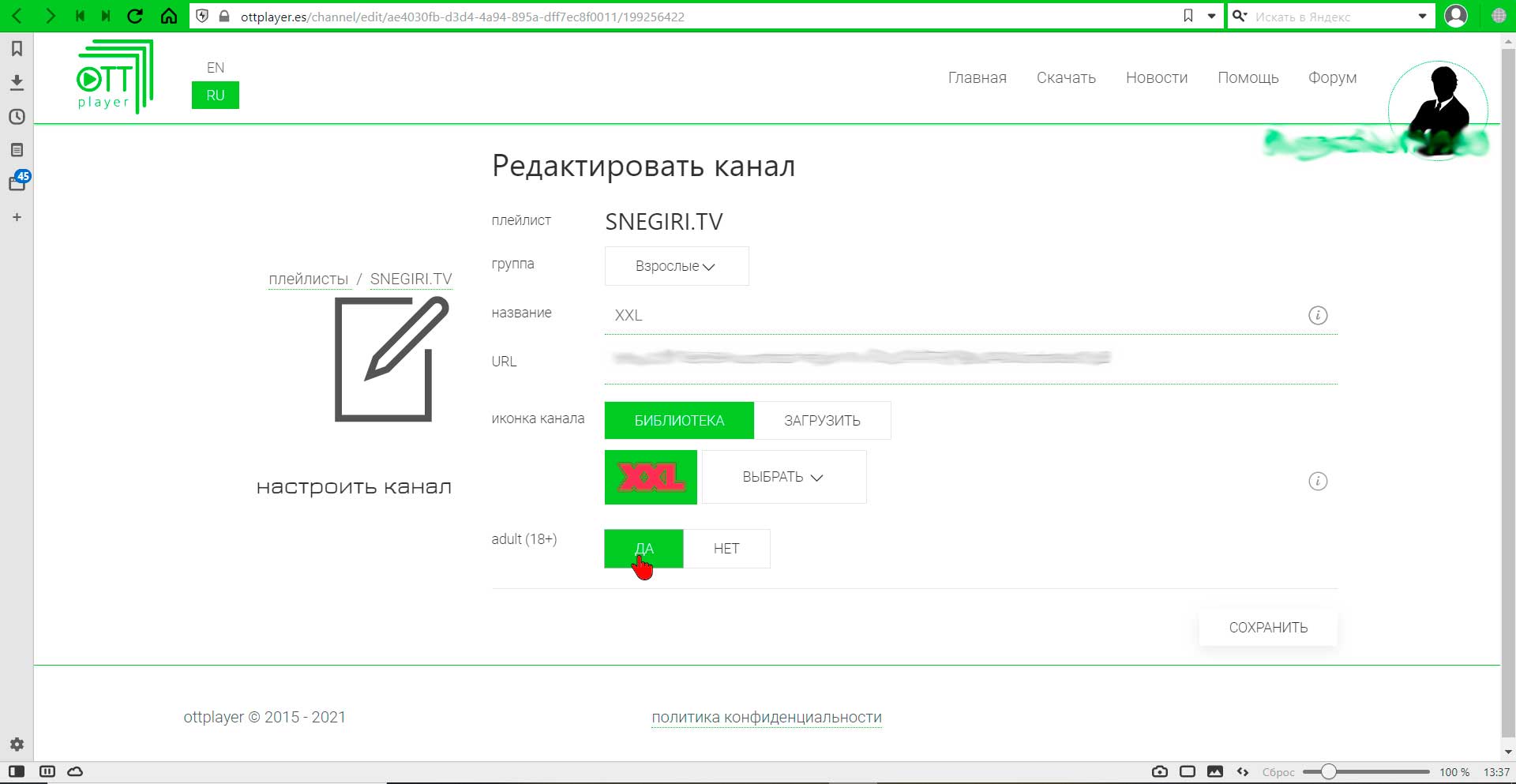
Task: Click the page vertical scrollbar
Action: [x=1507, y=392]
